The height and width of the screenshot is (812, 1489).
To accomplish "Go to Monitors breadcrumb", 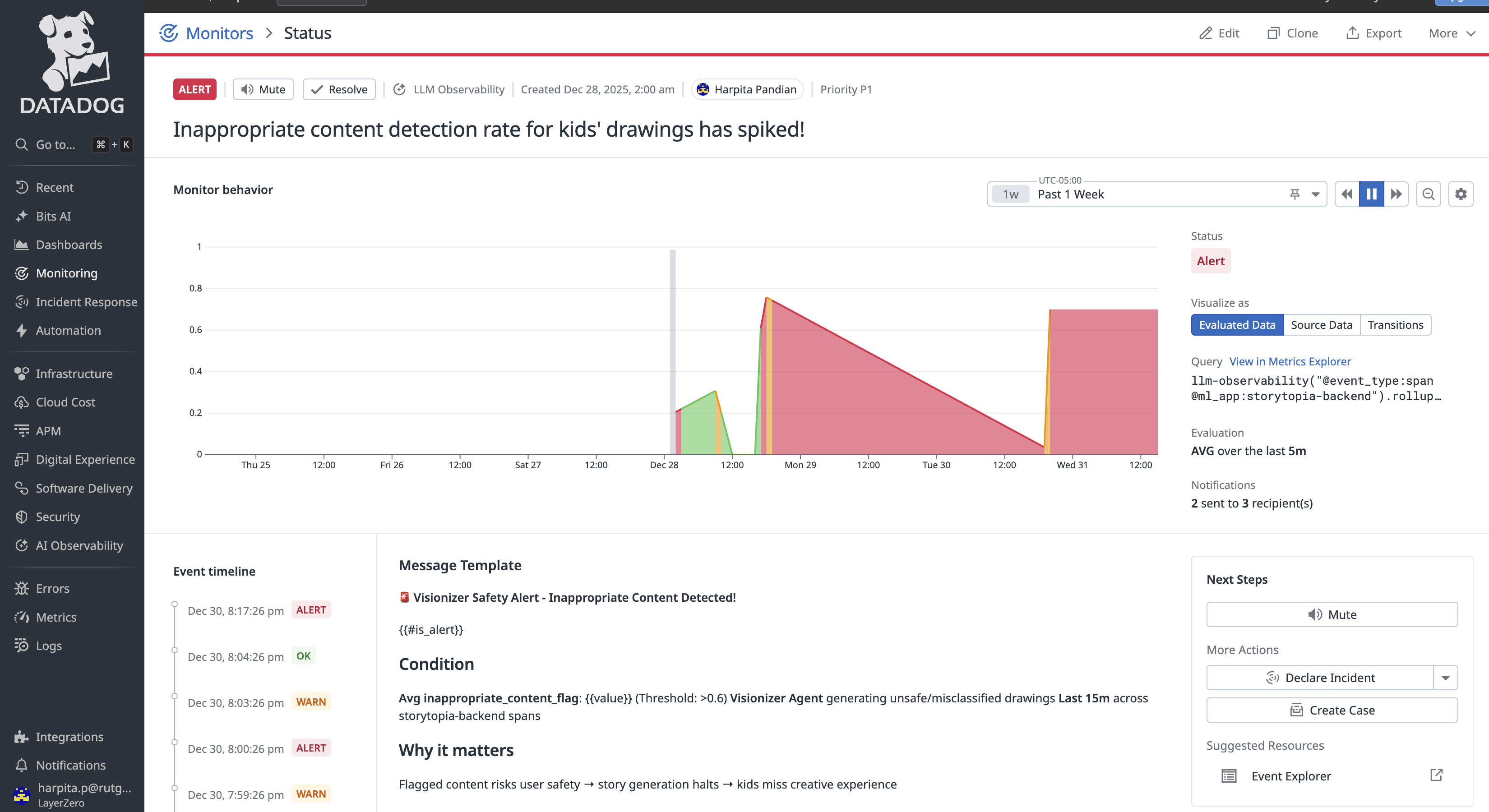I will pyautogui.click(x=219, y=33).
